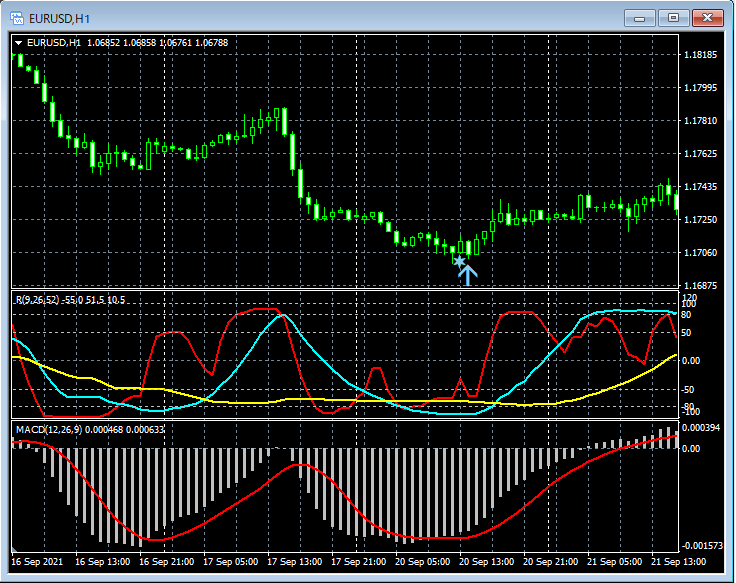Viewport: 736px width, 583px height.
Task: Click the blue asterisk marker on chart
Action: click(x=459, y=261)
